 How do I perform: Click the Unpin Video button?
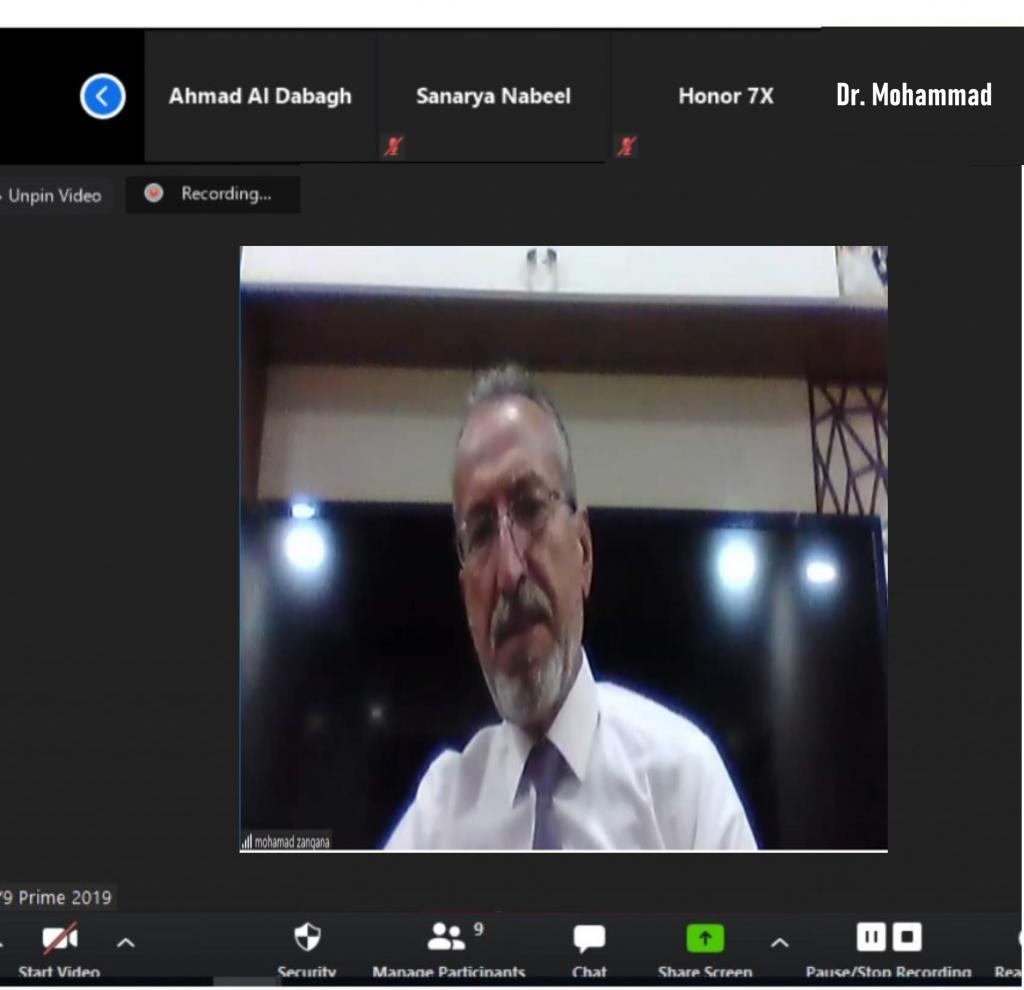tap(54, 196)
